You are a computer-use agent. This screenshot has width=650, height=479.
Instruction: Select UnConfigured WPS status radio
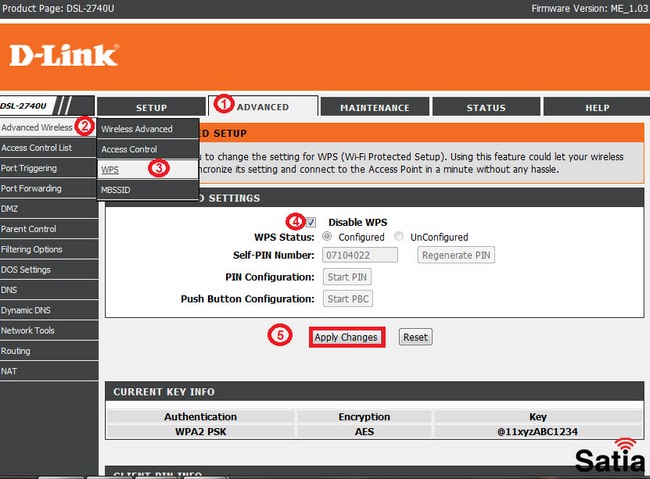399,236
